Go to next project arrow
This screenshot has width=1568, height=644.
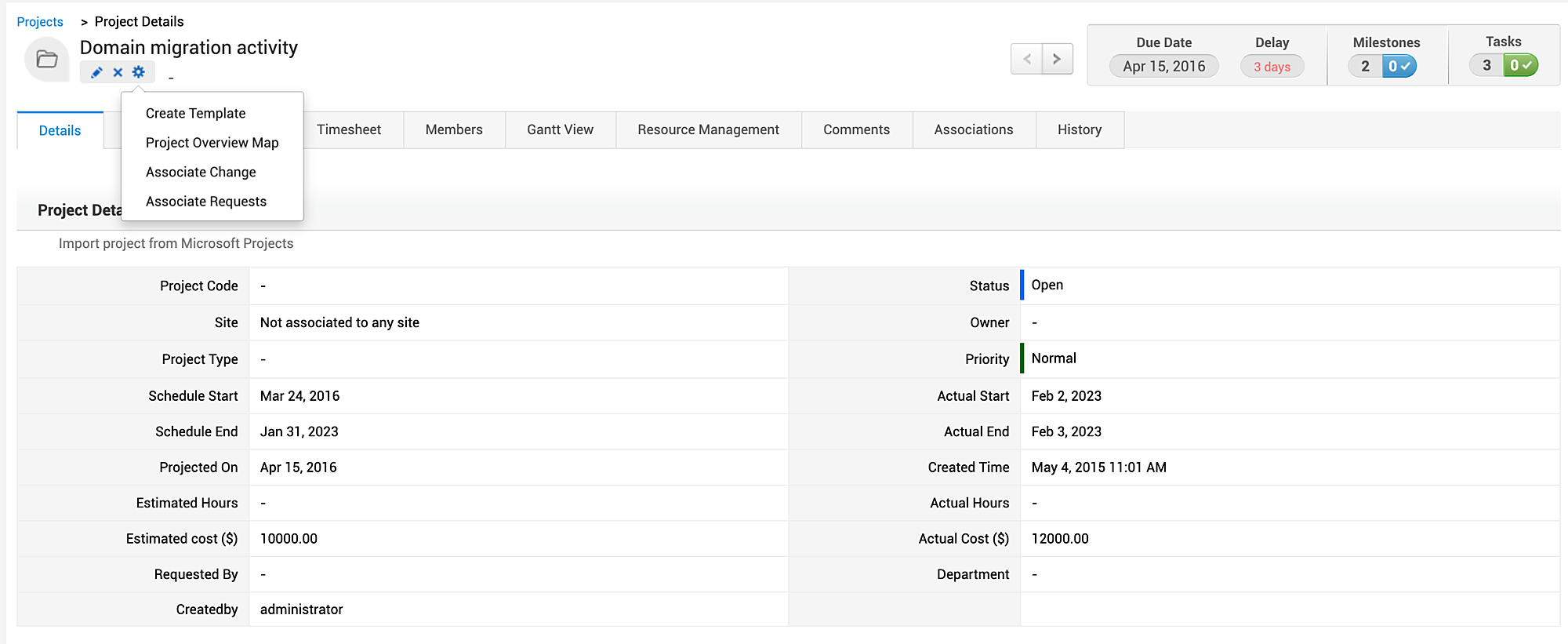1057,59
